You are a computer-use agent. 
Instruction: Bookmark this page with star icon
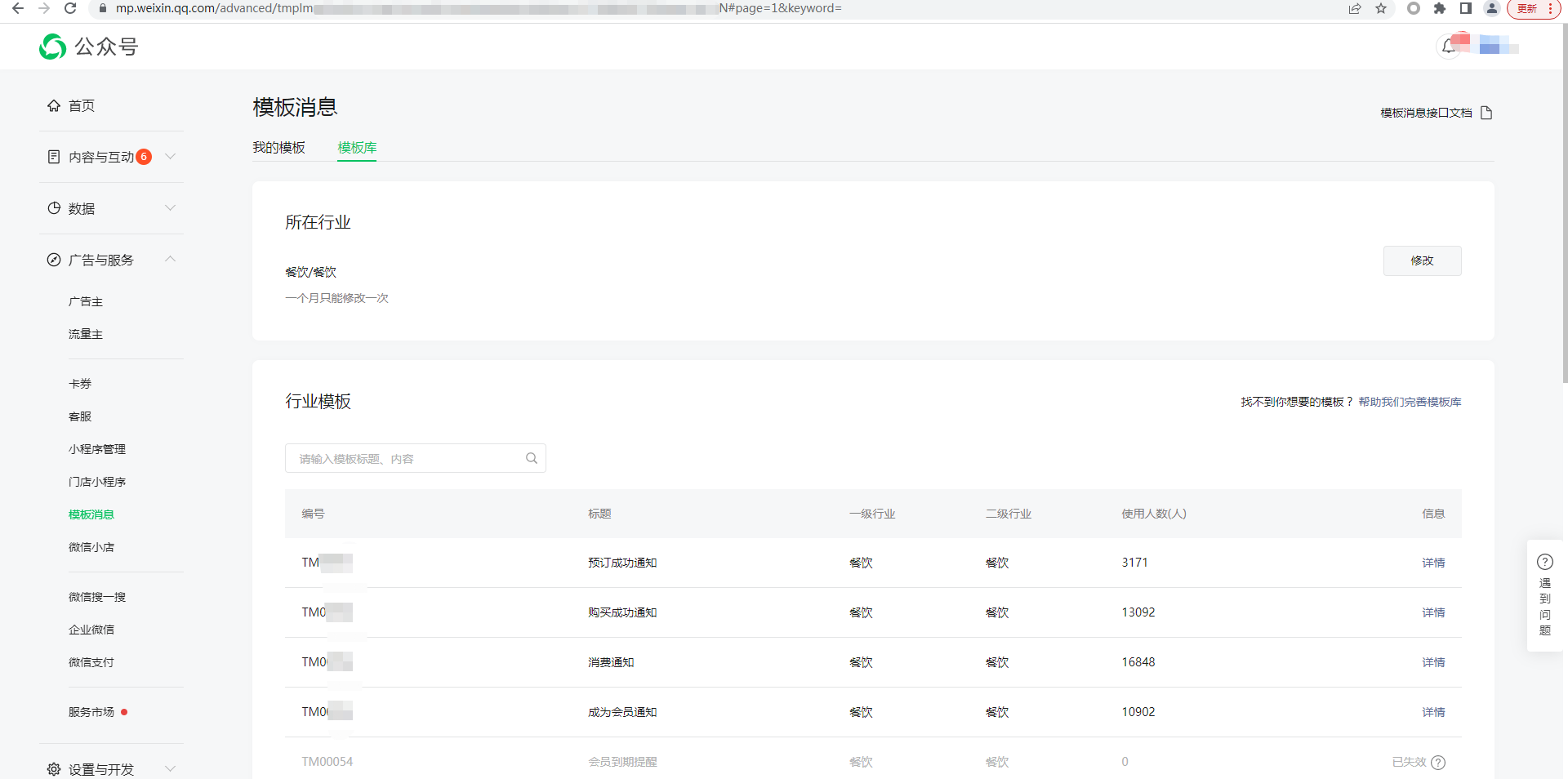click(1381, 8)
